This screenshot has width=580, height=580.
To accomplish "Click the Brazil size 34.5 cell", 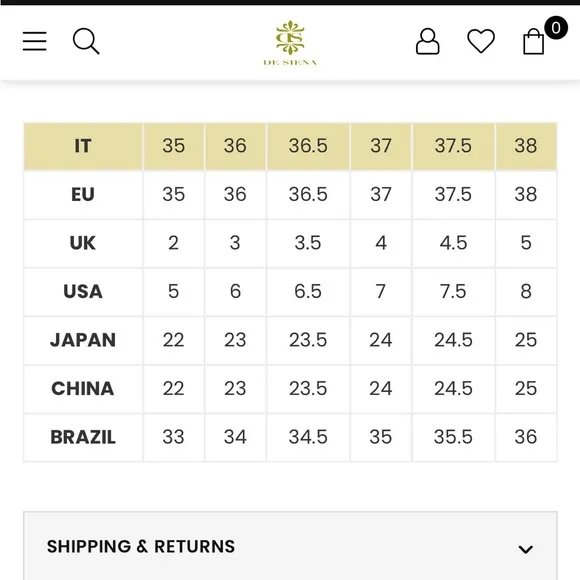I will pyautogui.click(x=308, y=437).
